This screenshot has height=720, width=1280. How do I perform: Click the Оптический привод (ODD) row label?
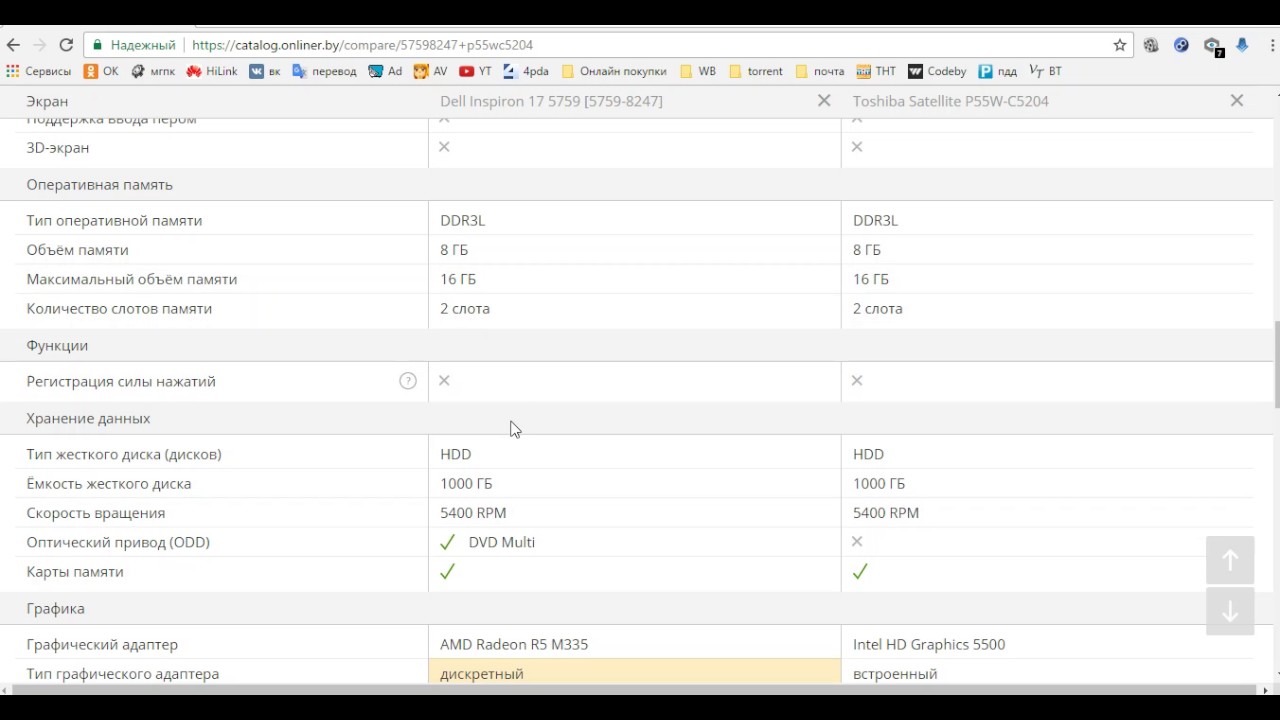click(x=118, y=542)
